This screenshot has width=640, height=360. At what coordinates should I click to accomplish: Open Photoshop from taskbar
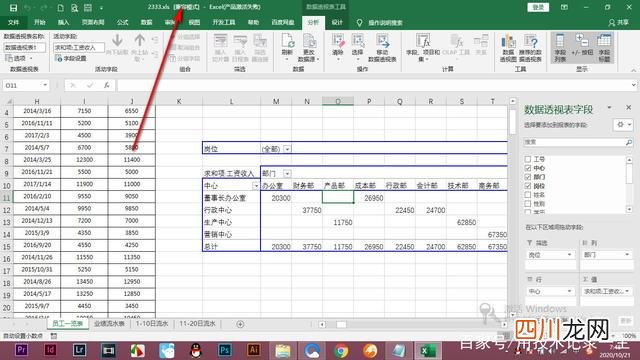tap(224, 350)
